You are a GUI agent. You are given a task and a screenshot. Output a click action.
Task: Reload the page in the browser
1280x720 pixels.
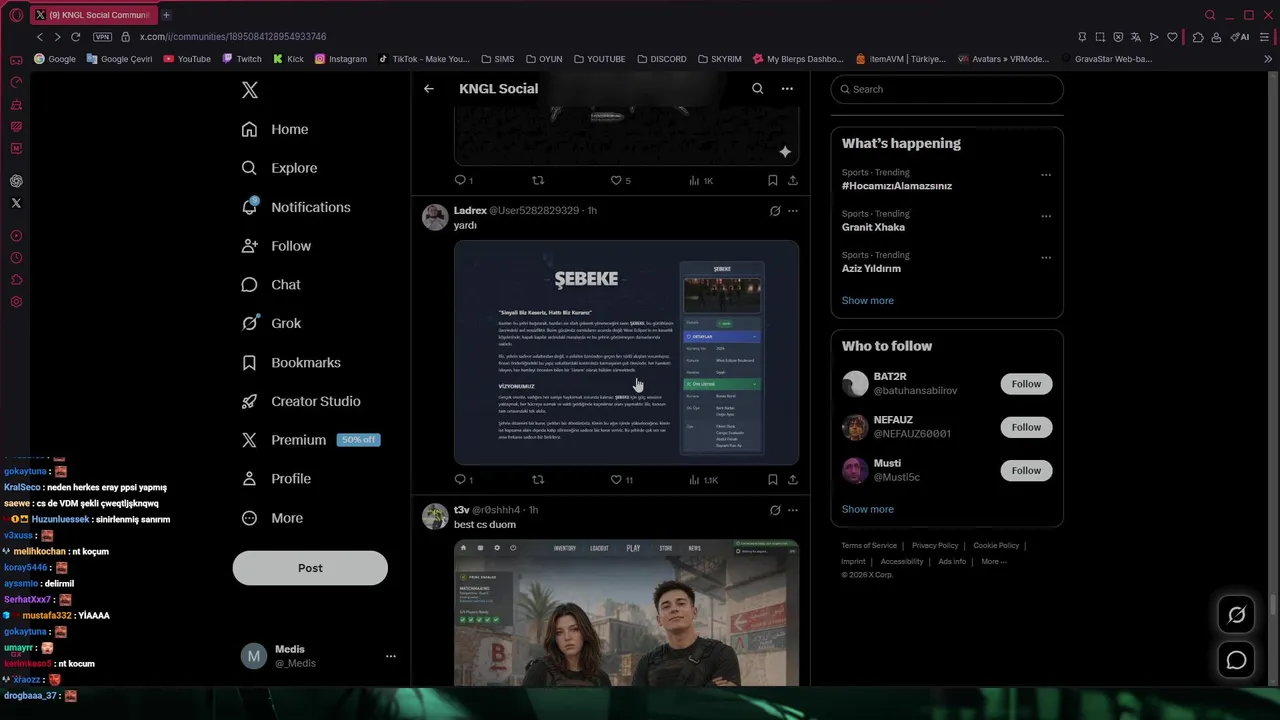click(x=75, y=37)
